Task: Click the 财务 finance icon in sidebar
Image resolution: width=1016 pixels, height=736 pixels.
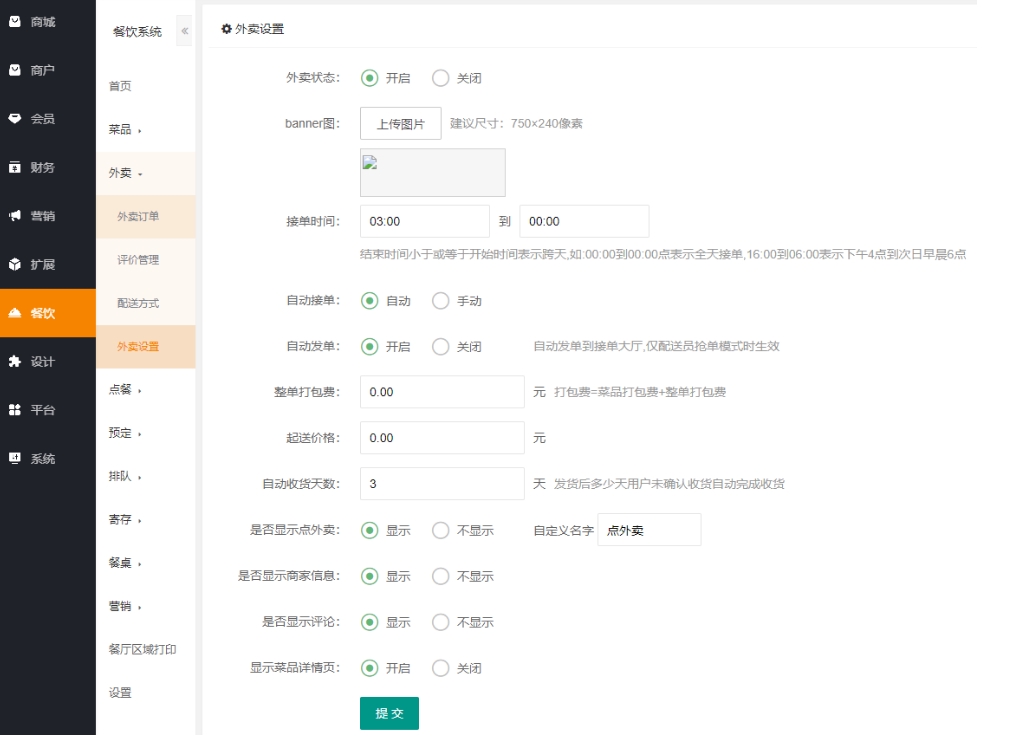Action: (x=15, y=167)
